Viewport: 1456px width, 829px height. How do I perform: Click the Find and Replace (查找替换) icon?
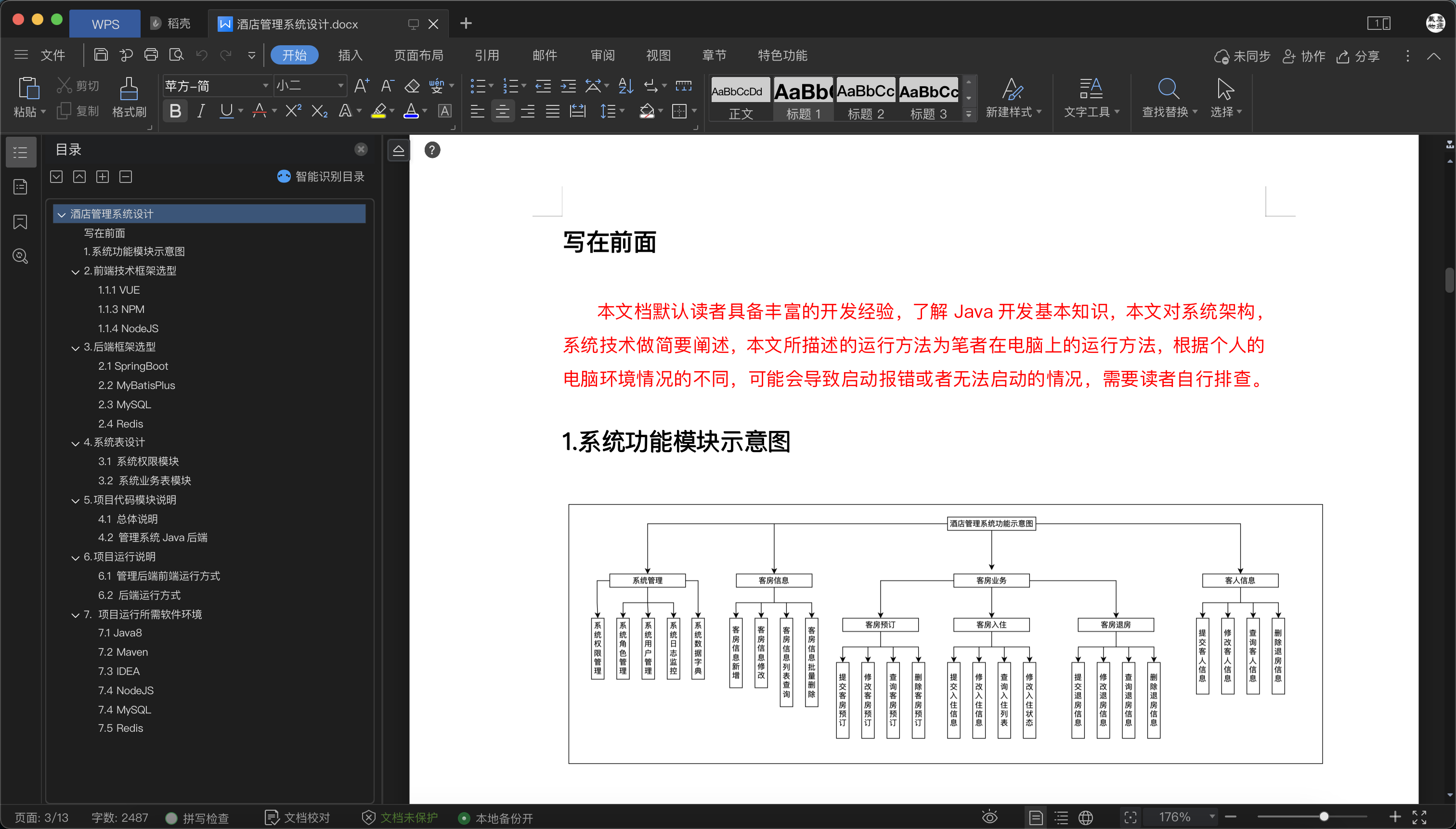click(1168, 91)
